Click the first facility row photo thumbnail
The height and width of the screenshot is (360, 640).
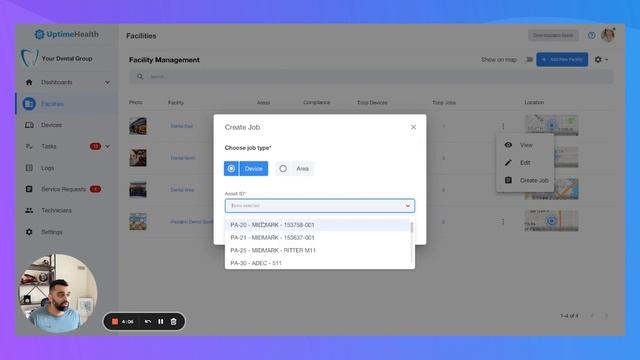tap(138, 126)
